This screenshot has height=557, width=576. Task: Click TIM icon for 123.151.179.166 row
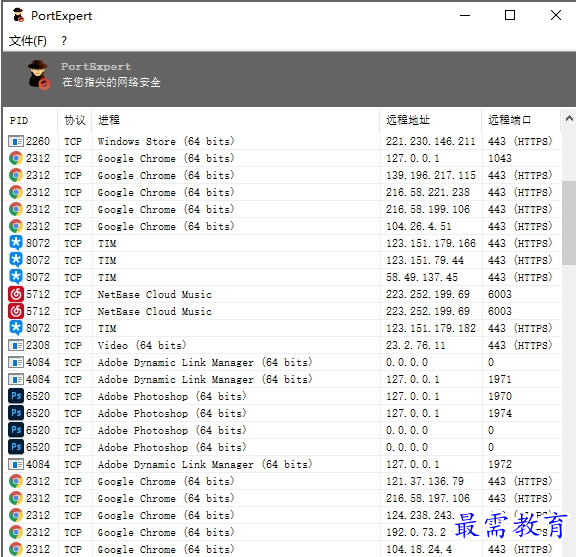click(x=15, y=243)
